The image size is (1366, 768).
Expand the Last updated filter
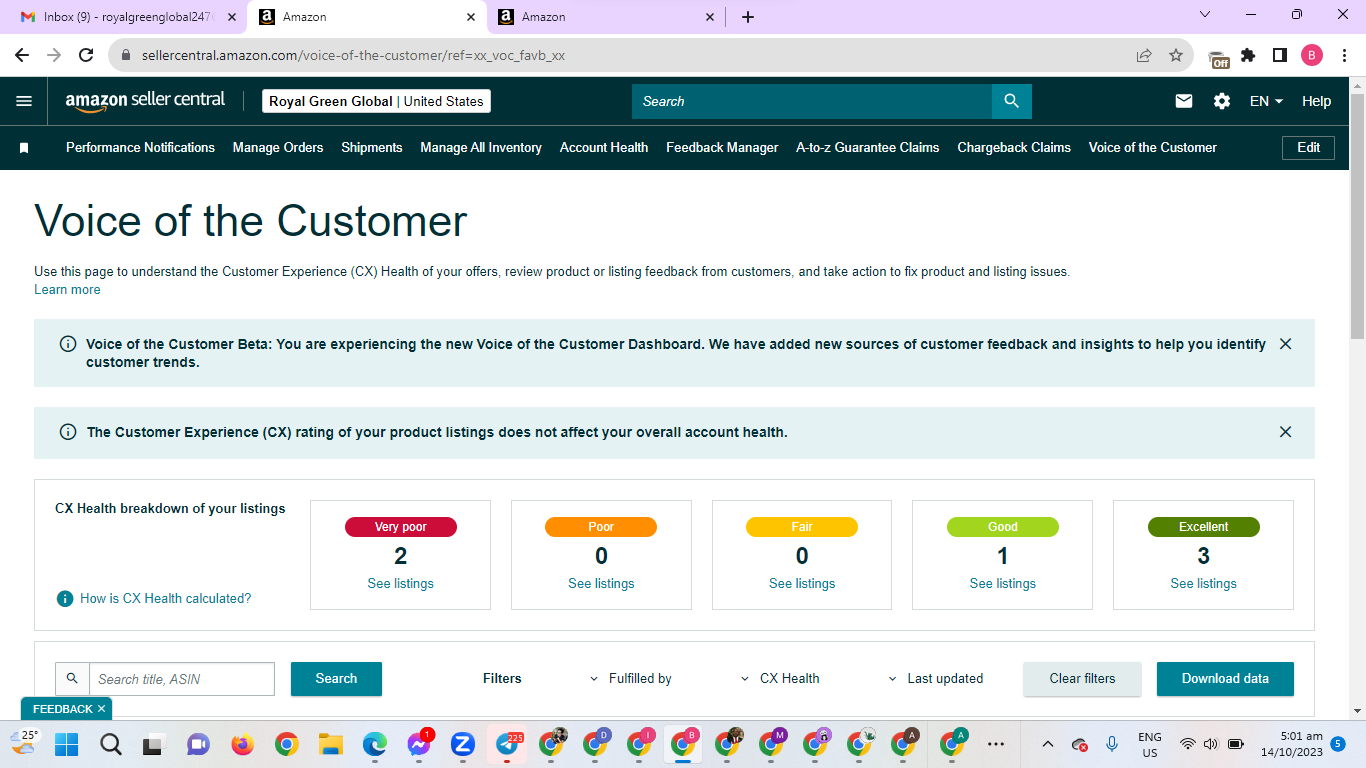pos(936,679)
